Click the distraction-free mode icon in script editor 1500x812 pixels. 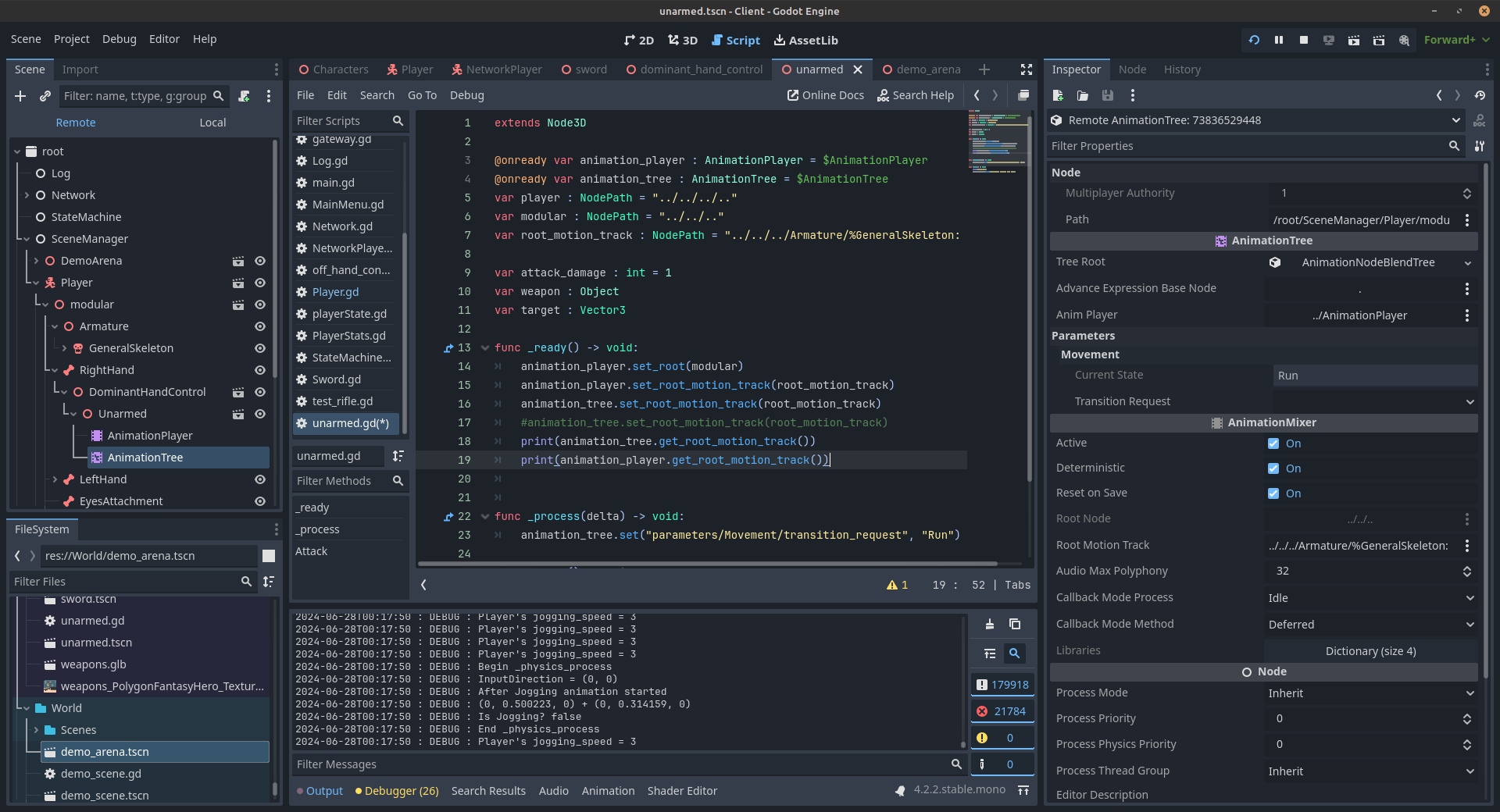(1027, 69)
